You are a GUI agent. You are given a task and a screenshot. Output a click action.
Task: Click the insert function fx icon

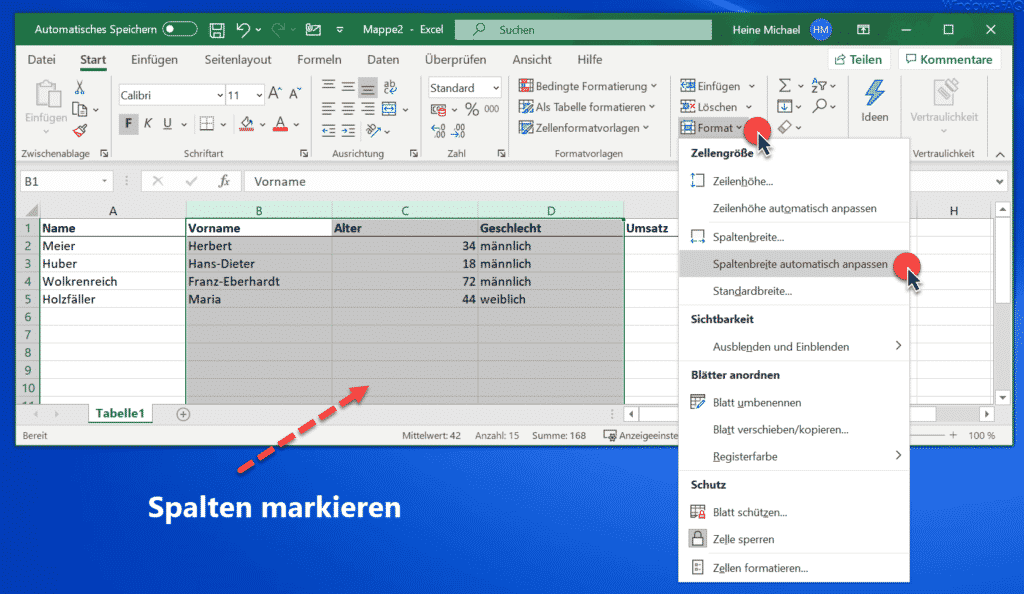[x=224, y=181]
